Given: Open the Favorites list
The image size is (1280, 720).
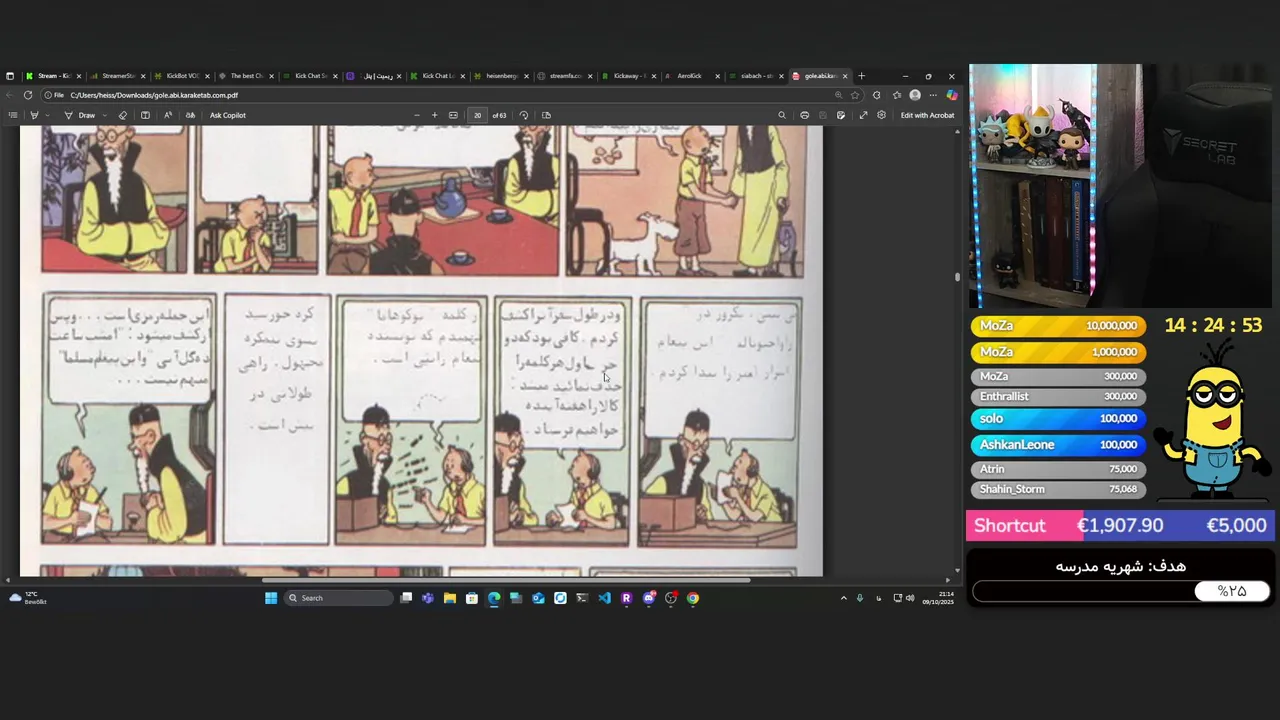Looking at the screenshot, I should 897,95.
